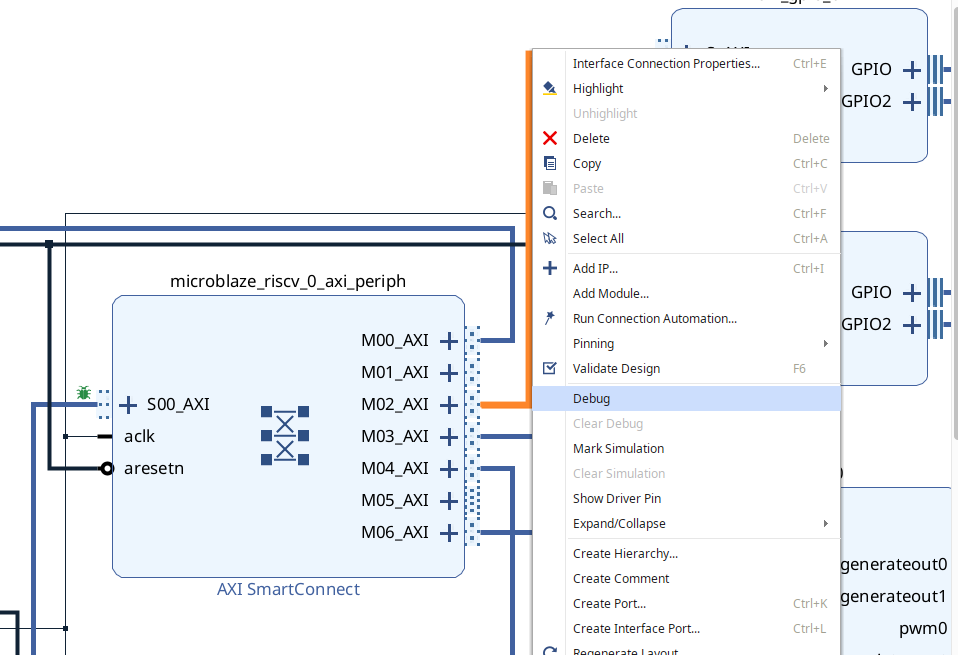Click the Select All icon

(549, 238)
